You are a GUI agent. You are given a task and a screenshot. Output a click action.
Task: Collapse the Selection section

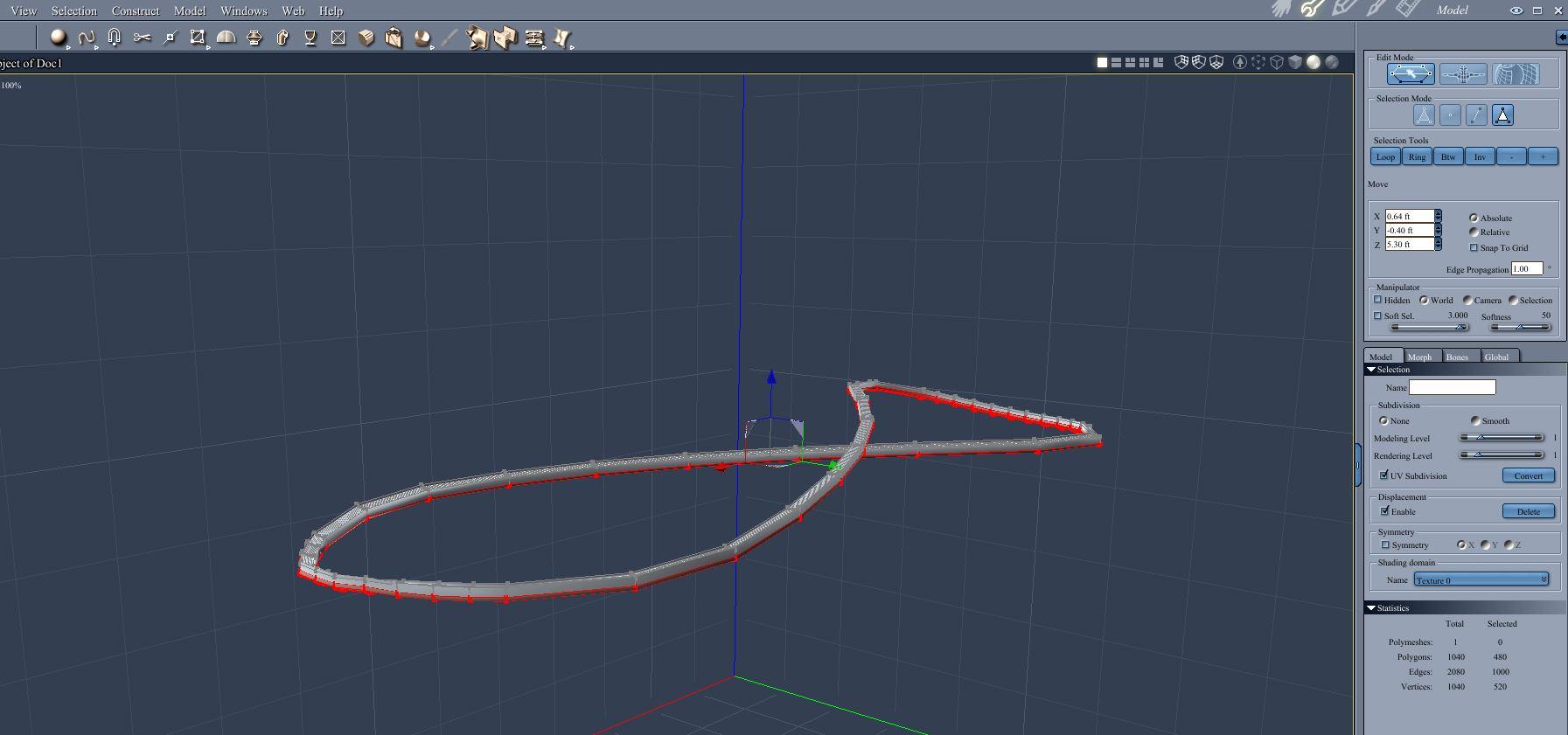[1371, 370]
